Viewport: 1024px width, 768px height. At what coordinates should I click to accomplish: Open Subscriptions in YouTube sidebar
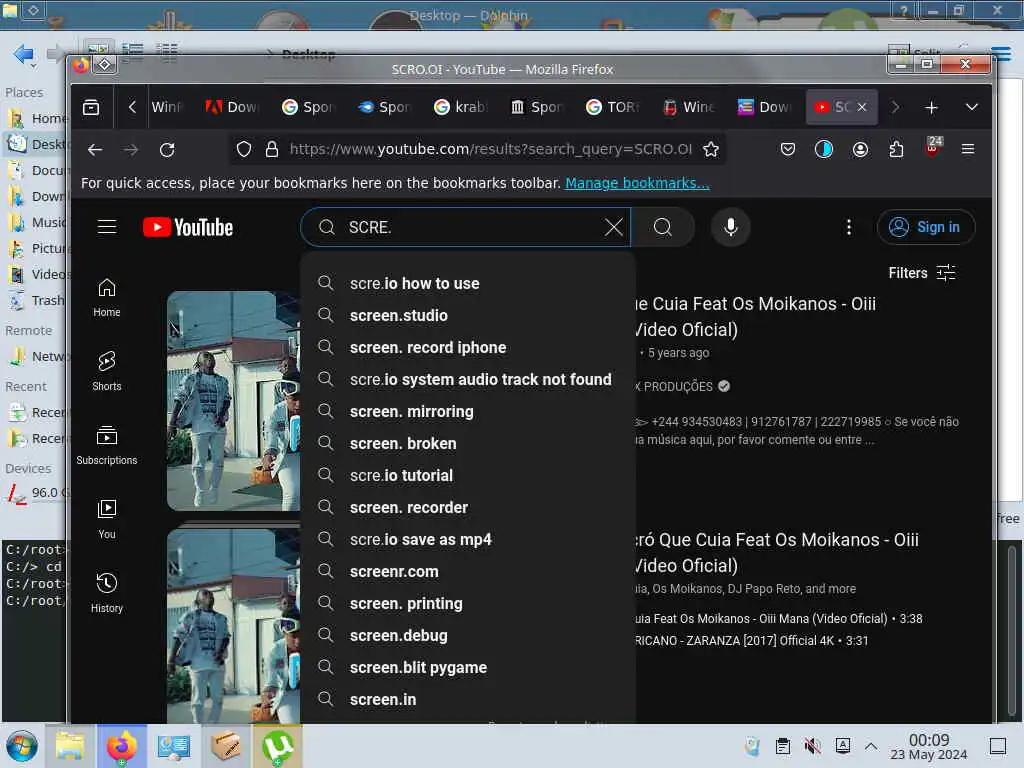tap(106, 445)
